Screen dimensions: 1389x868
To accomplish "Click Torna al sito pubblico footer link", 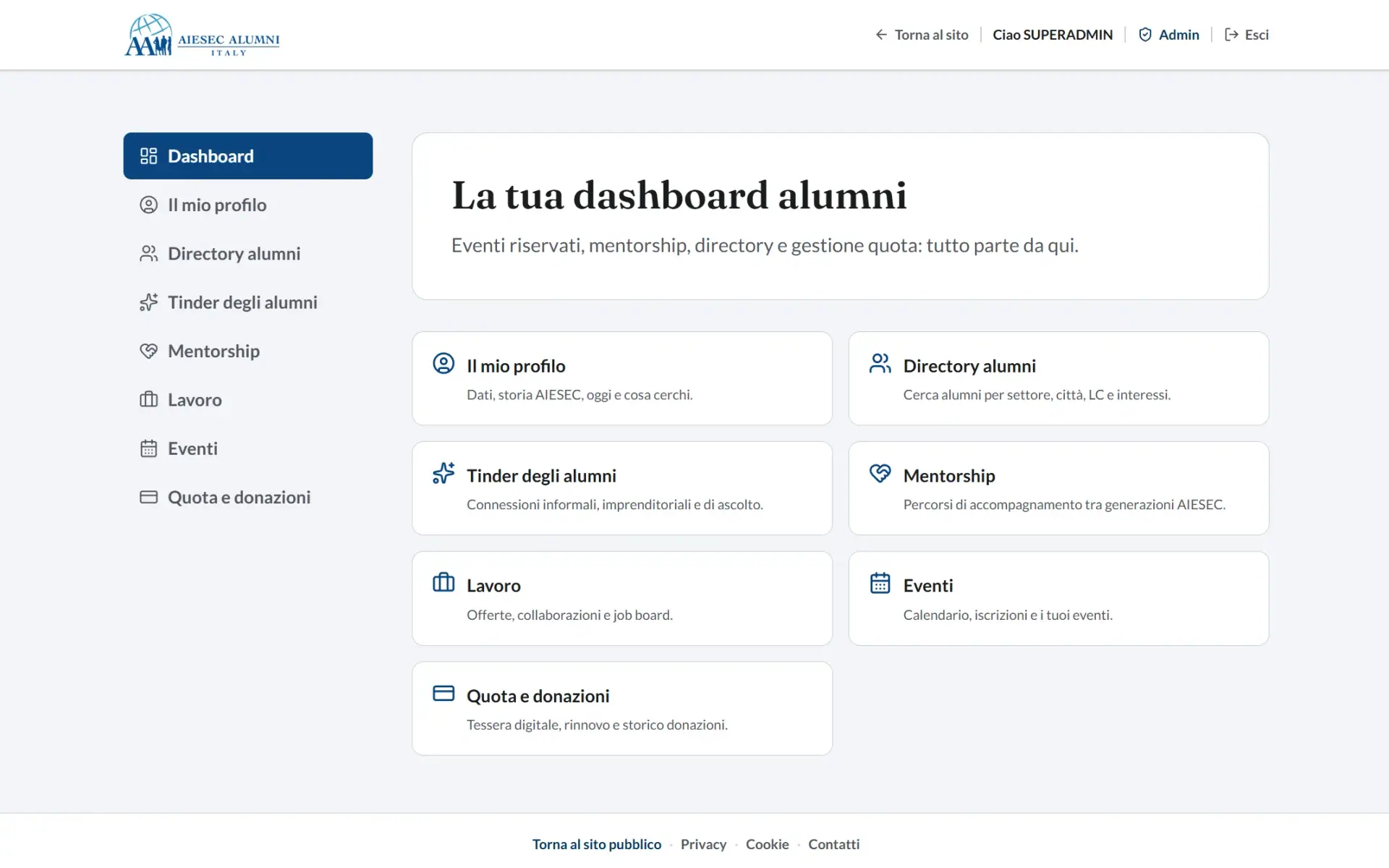I will [x=597, y=844].
